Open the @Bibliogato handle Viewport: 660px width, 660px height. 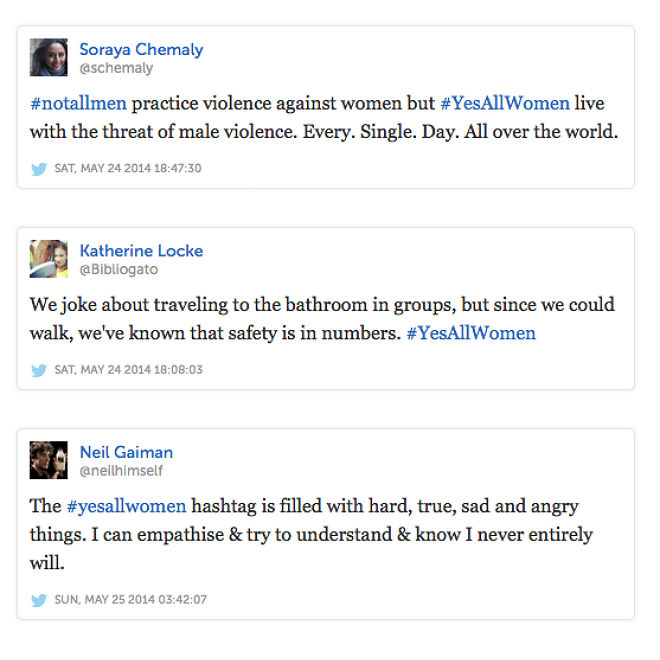(x=119, y=269)
